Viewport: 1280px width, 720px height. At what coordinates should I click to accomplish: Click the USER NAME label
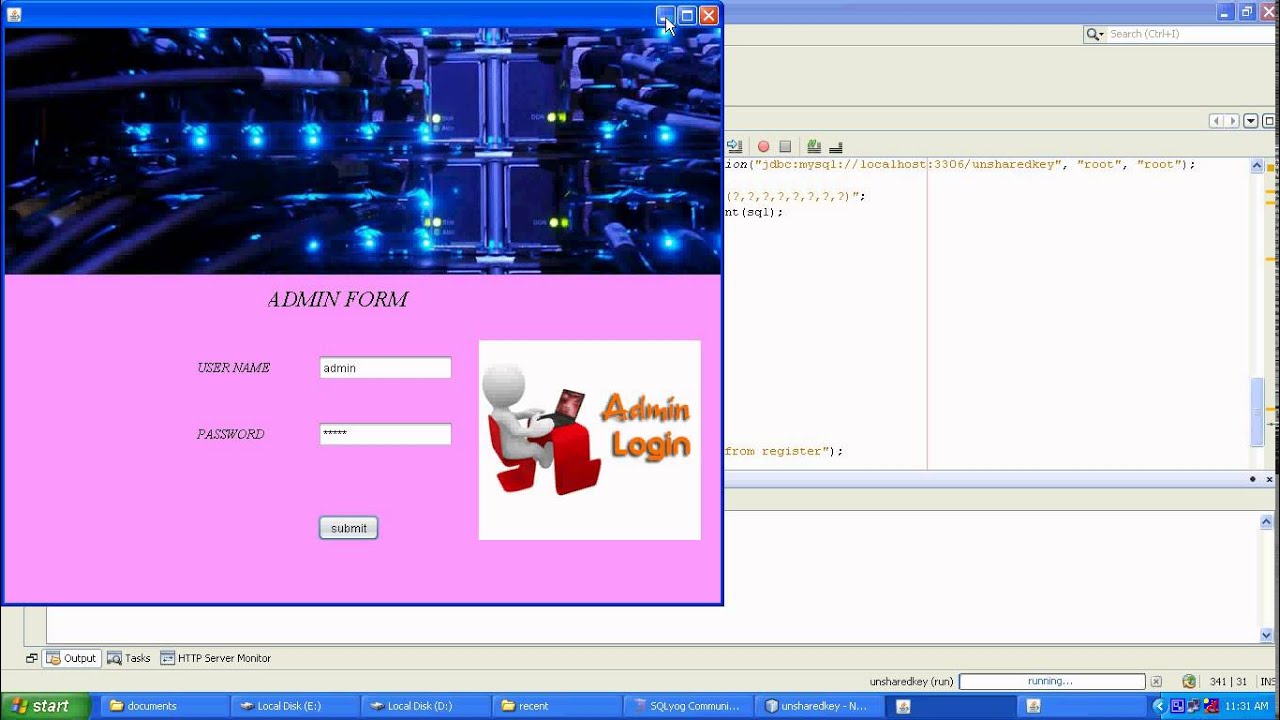coord(233,367)
